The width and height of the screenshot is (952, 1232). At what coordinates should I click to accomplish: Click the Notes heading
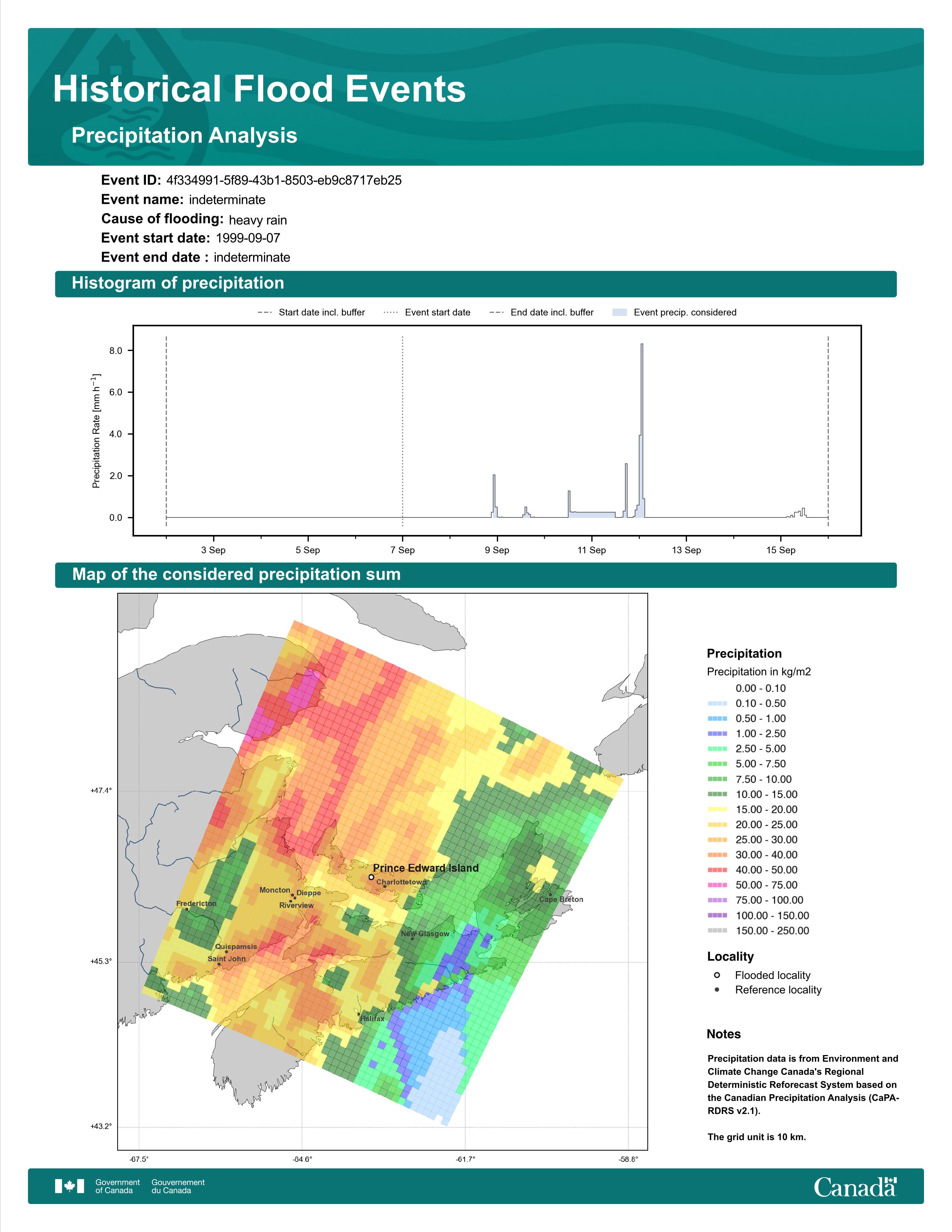(x=724, y=1034)
